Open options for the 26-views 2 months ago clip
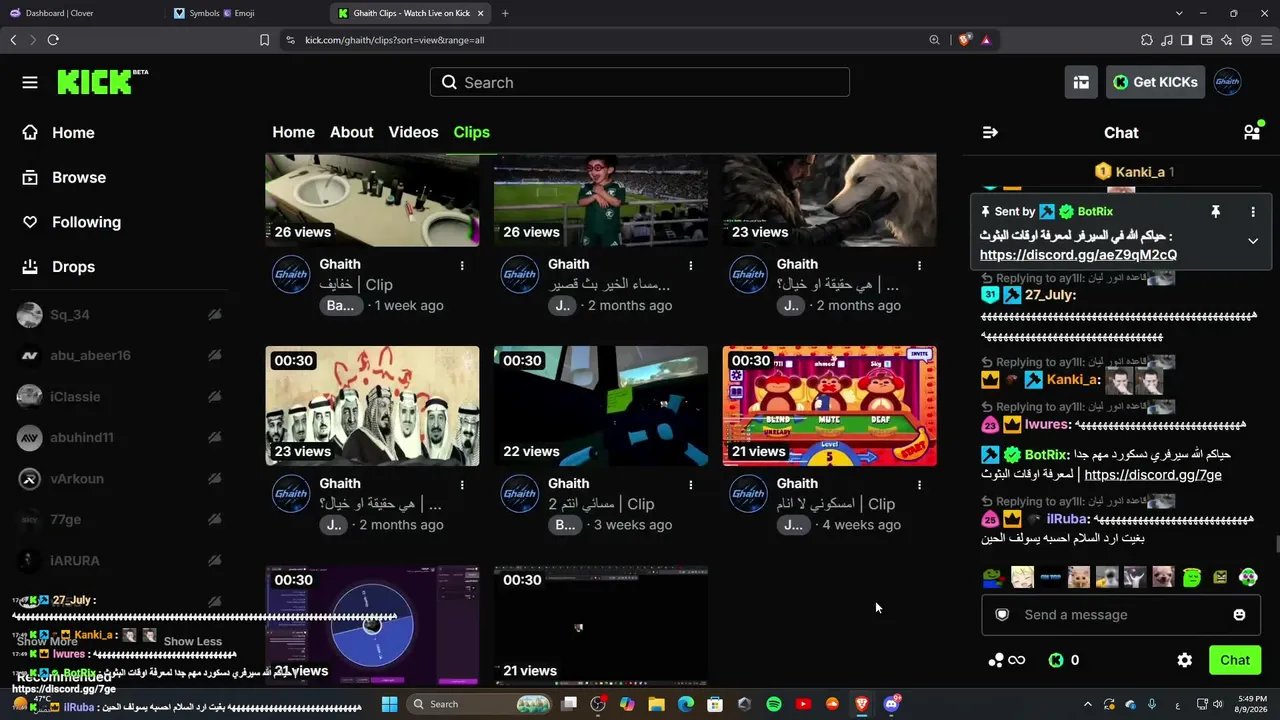Image resolution: width=1280 pixels, height=720 pixels. pyautogui.click(x=691, y=265)
